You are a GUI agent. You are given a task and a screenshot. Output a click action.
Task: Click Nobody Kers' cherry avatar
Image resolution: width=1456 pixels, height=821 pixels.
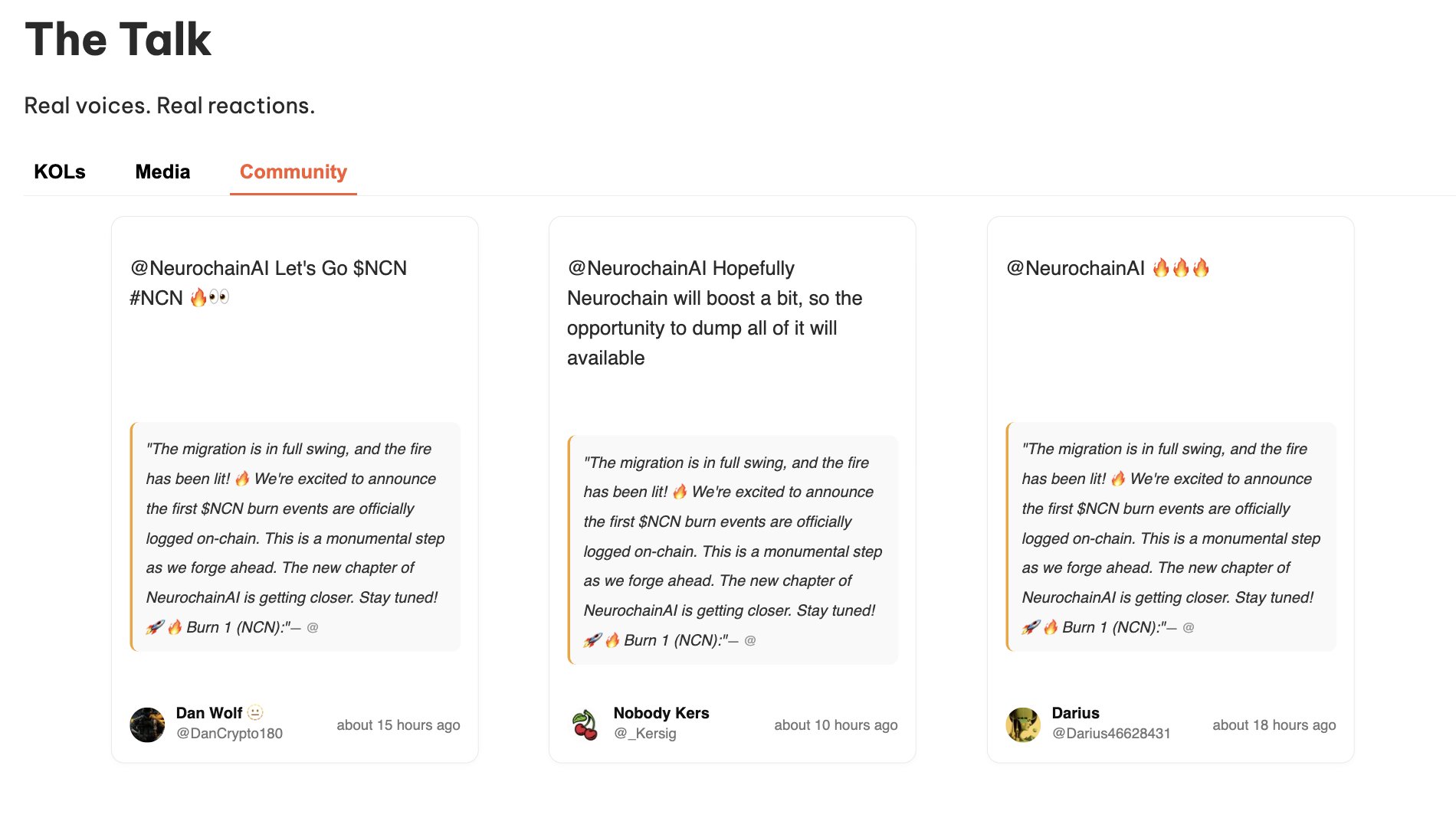tap(585, 725)
